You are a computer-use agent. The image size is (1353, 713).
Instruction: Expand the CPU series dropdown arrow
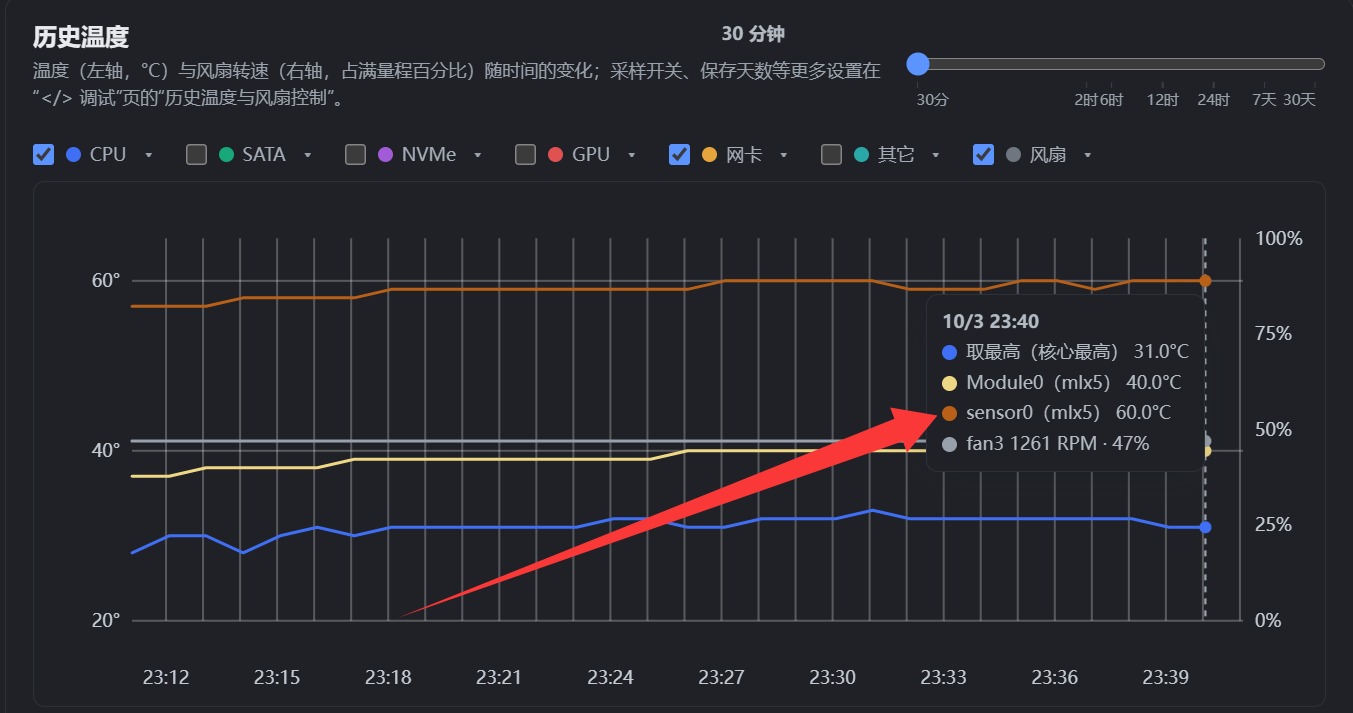pyautogui.click(x=149, y=155)
